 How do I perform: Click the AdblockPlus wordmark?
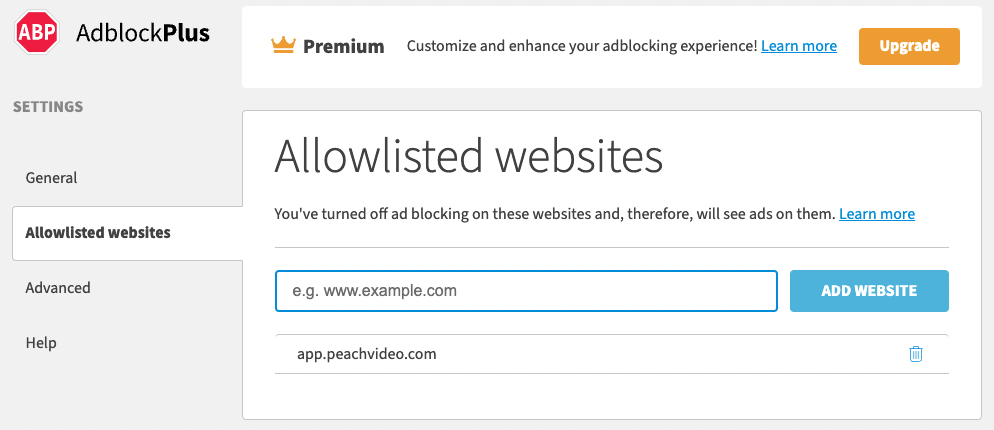click(143, 33)
